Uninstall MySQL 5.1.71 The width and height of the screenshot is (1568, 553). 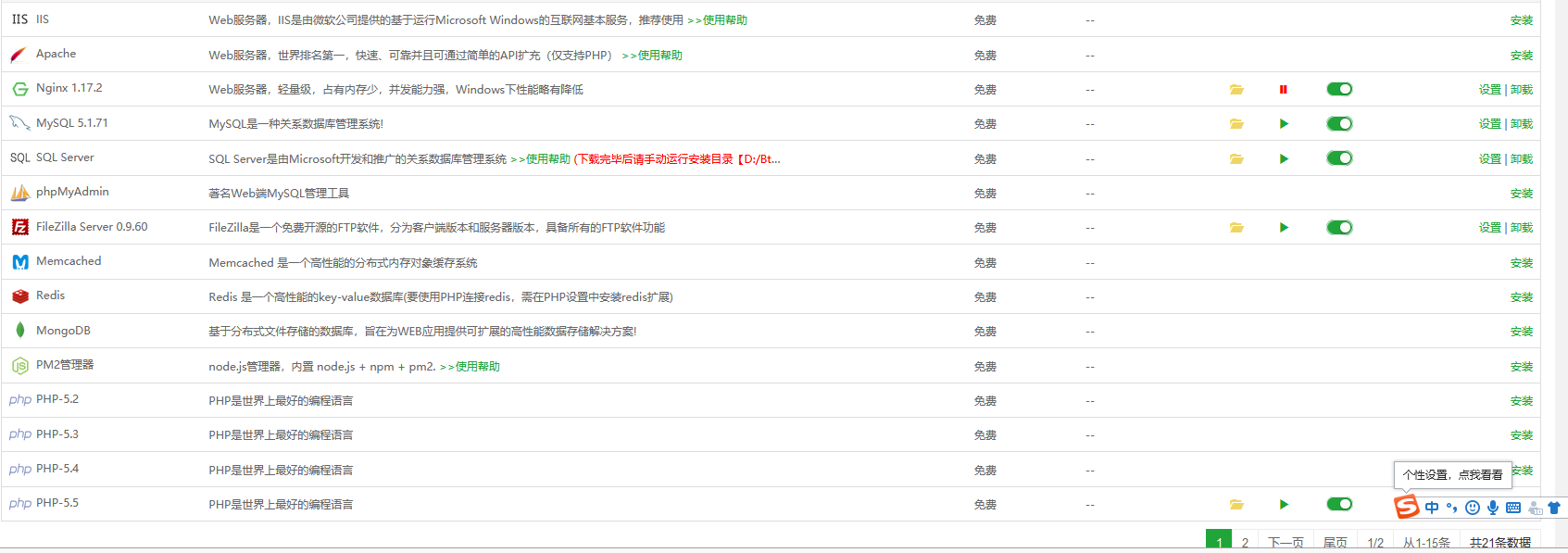coord(1522,124)
